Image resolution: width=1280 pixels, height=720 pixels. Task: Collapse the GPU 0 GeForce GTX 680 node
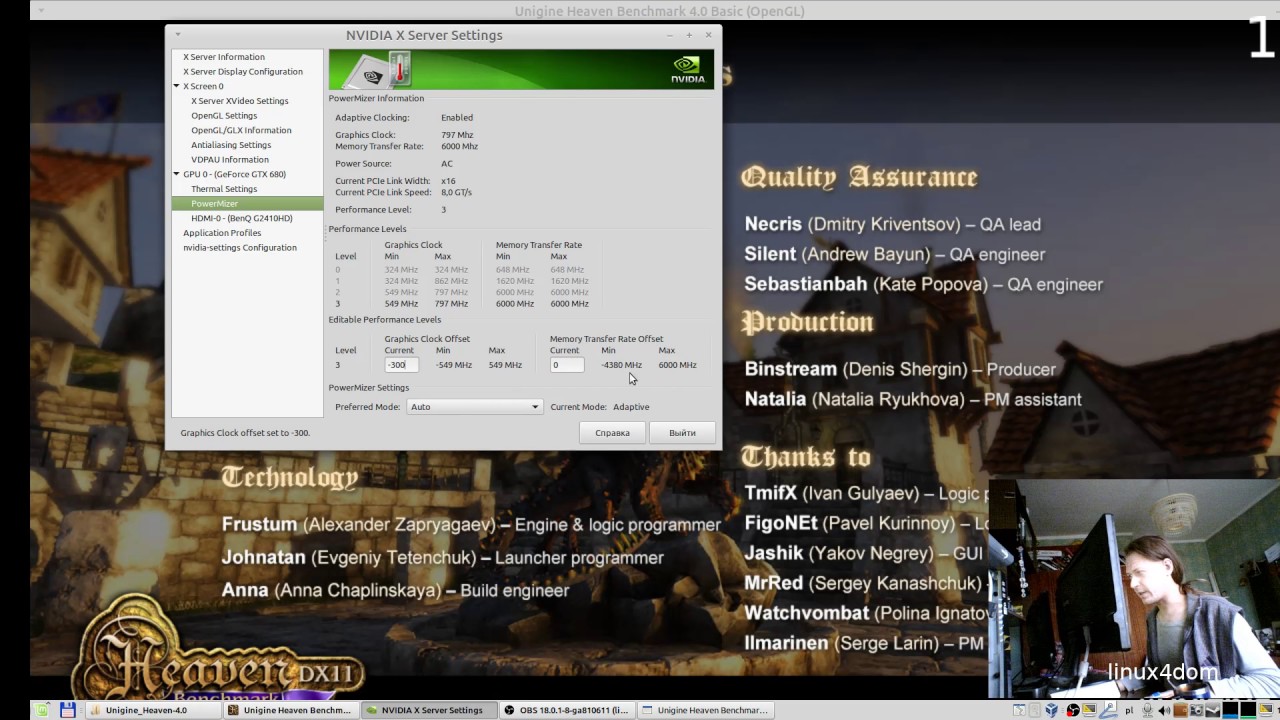pos(176,174)
